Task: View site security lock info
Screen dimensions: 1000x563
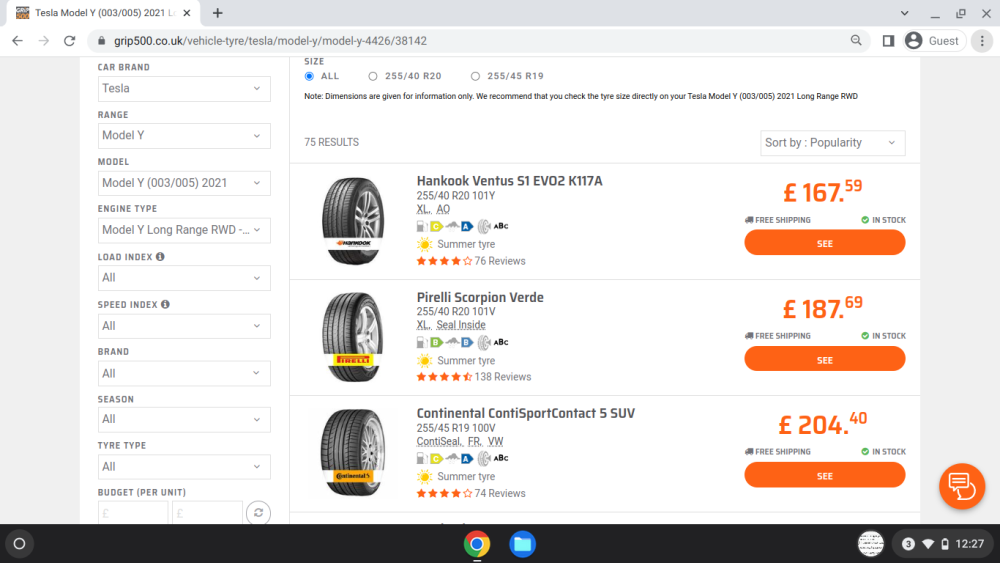Action: (x=101, y=41)
